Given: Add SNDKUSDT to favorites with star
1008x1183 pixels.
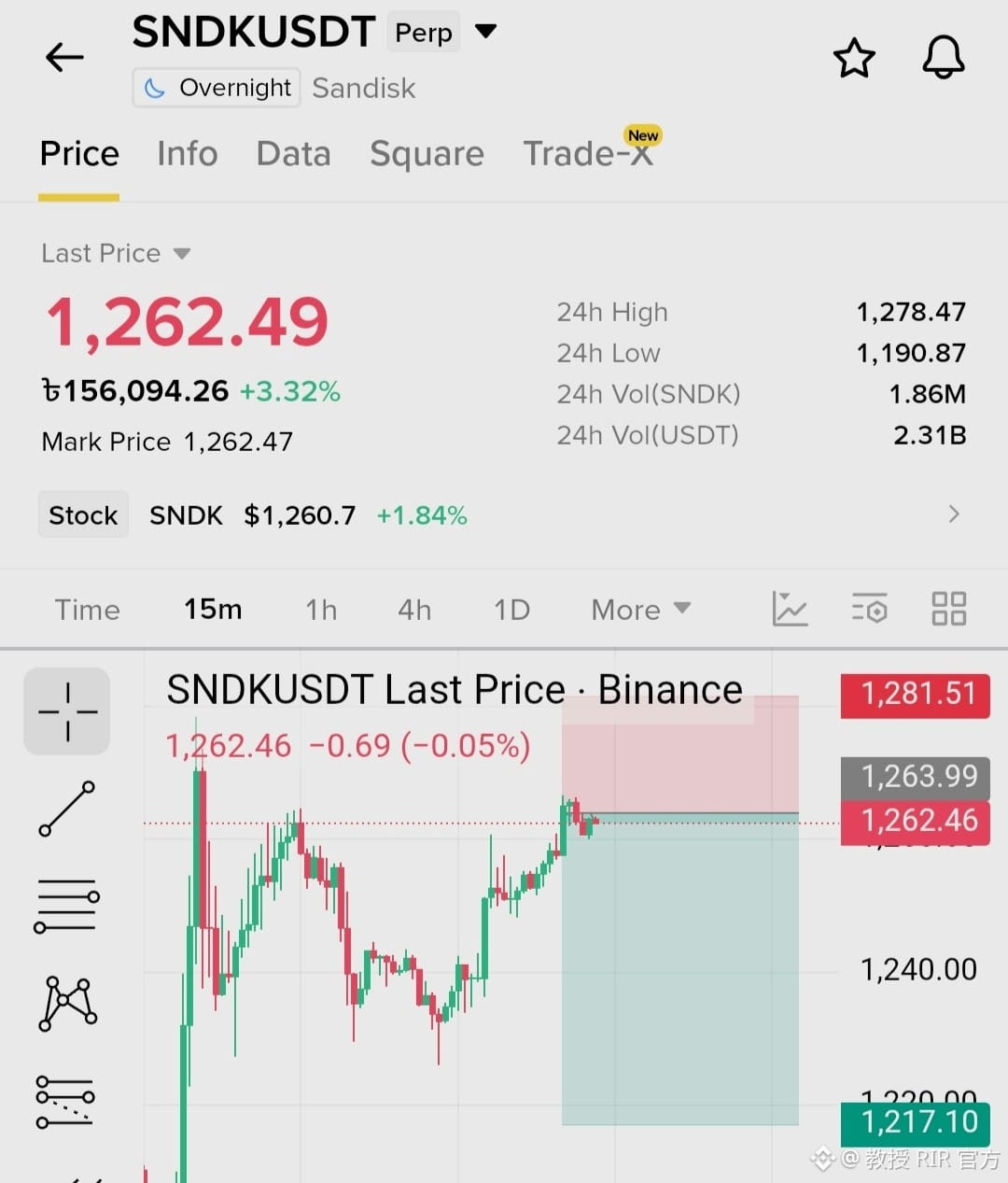Looking at the screenshot, I should point(854,58).
